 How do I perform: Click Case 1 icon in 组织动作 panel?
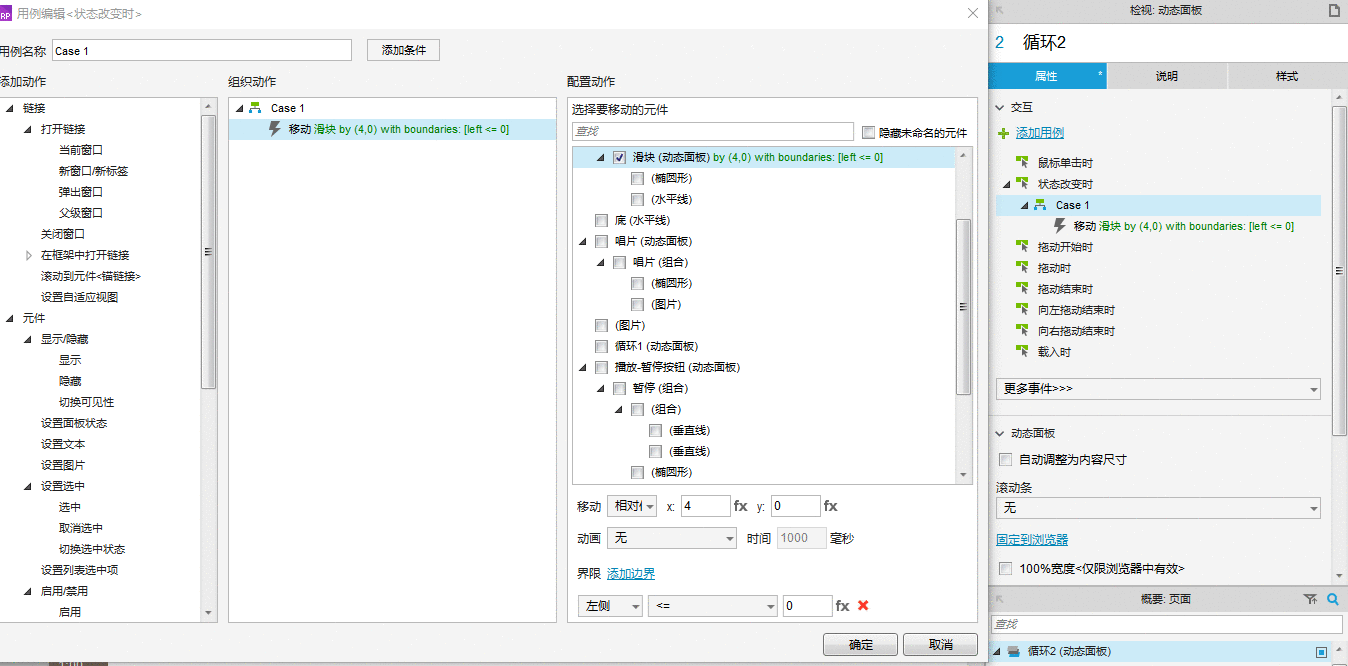click(x=255, y=108)
